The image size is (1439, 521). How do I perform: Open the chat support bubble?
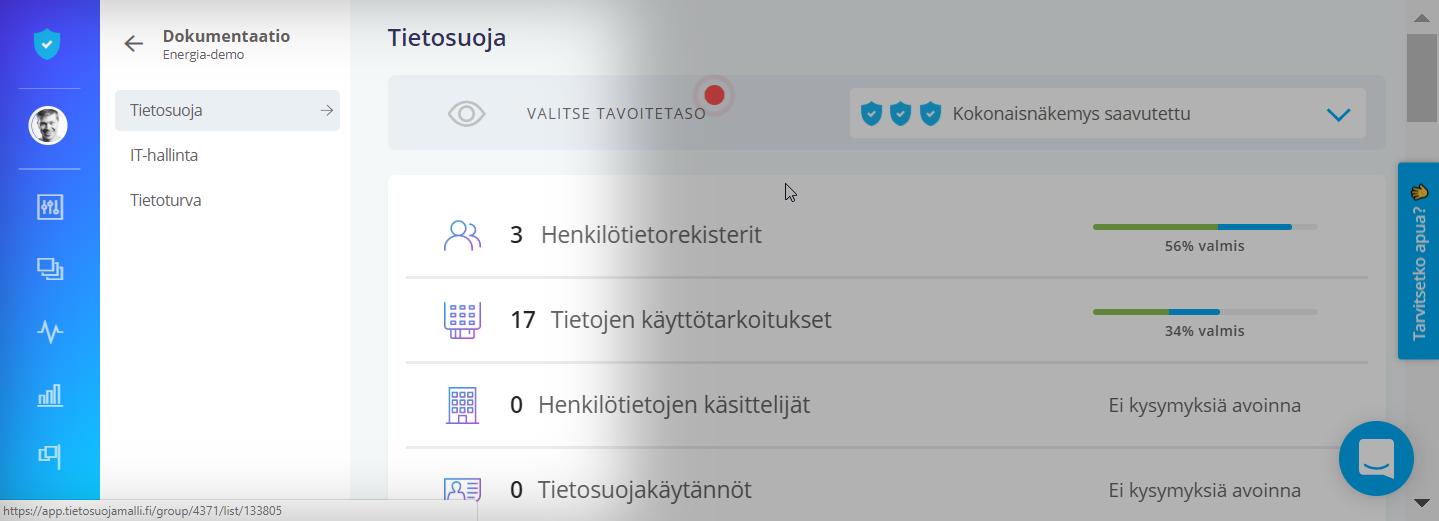[1376, 459]
